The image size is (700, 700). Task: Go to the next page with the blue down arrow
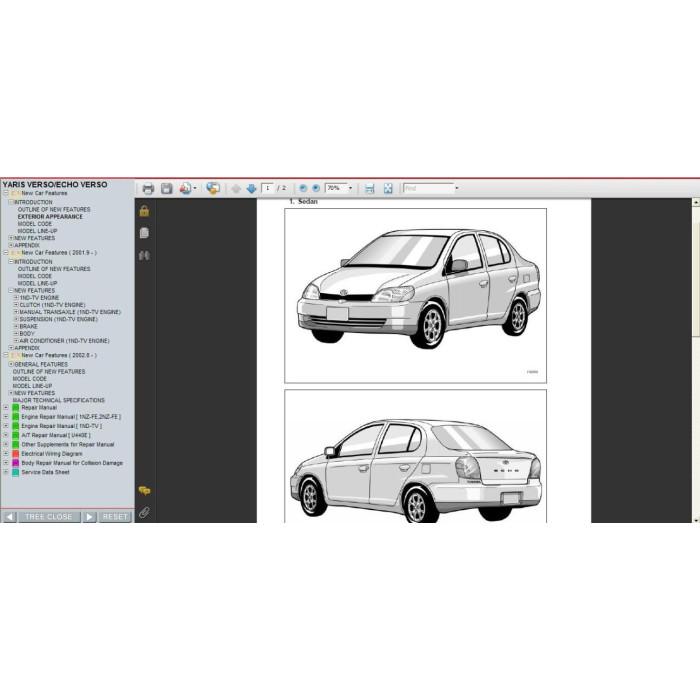click(251, 189)
